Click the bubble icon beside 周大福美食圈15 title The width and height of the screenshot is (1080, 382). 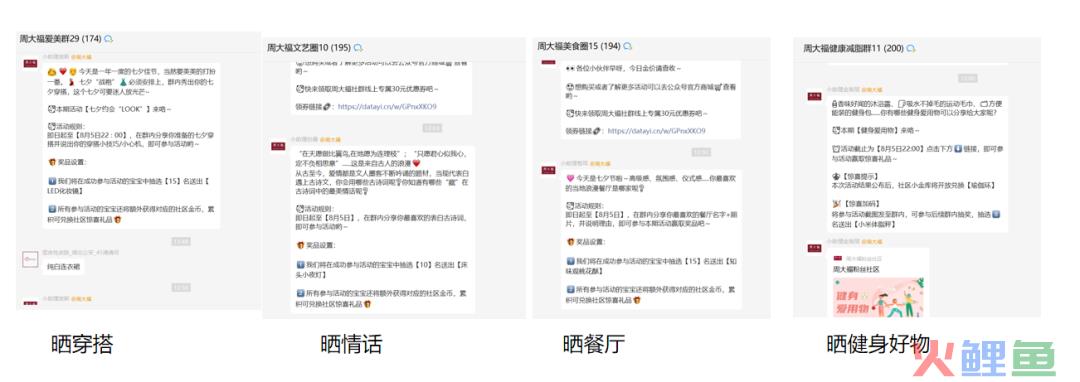point(627,46)
